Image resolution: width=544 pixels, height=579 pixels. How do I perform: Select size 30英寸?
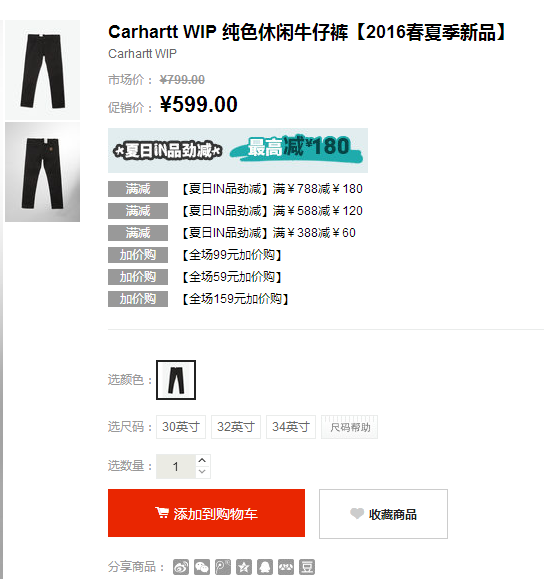[x=181, y=427]
